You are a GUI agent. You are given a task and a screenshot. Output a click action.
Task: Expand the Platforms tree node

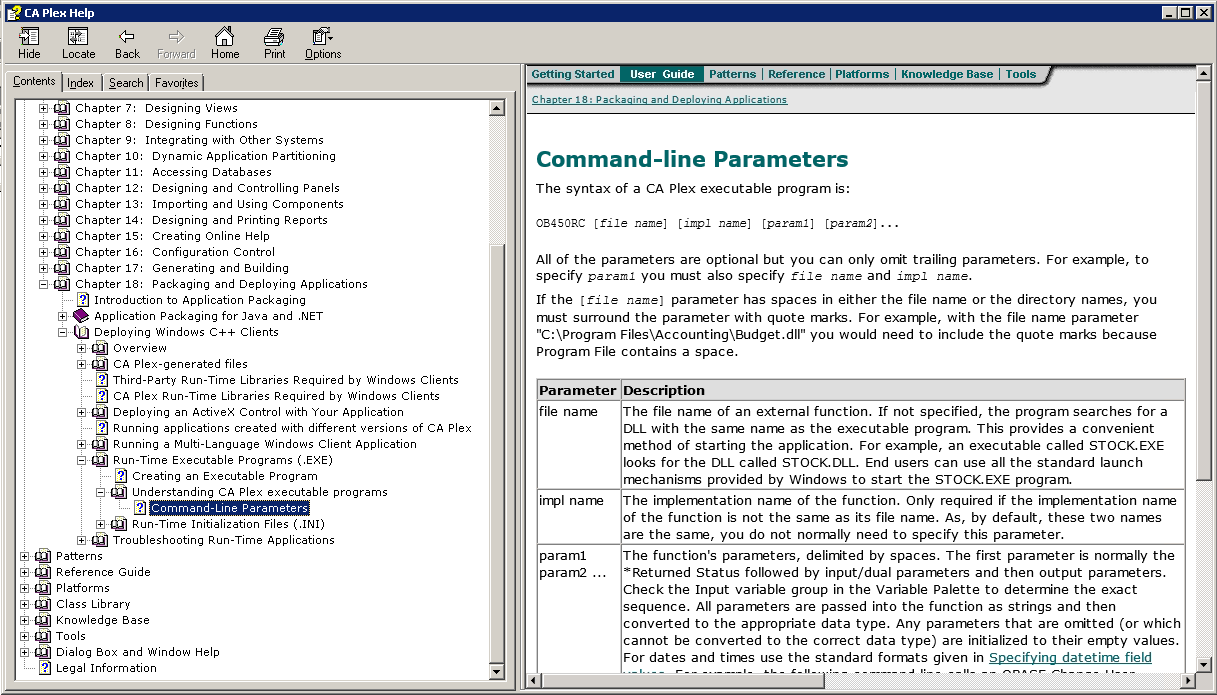(x=25, y=588)
